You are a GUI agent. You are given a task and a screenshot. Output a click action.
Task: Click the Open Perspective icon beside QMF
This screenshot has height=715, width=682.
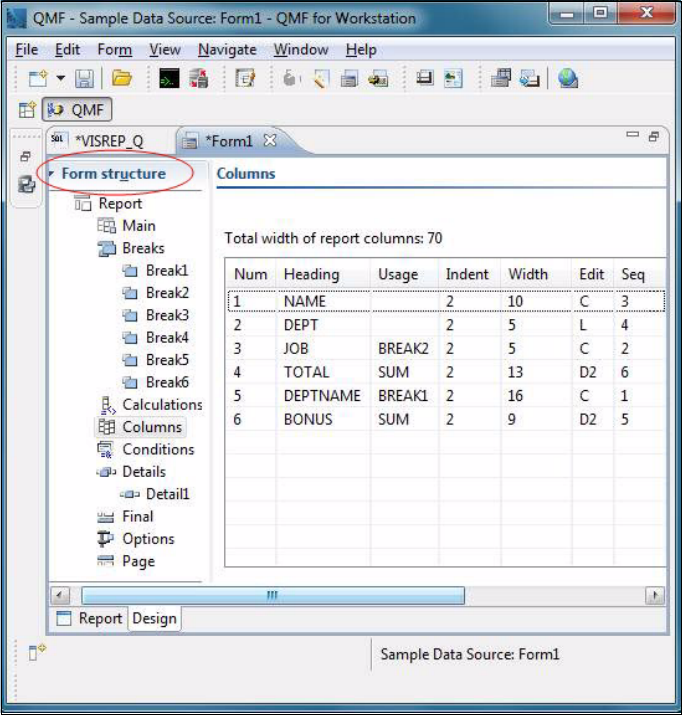tap(27, 110)
